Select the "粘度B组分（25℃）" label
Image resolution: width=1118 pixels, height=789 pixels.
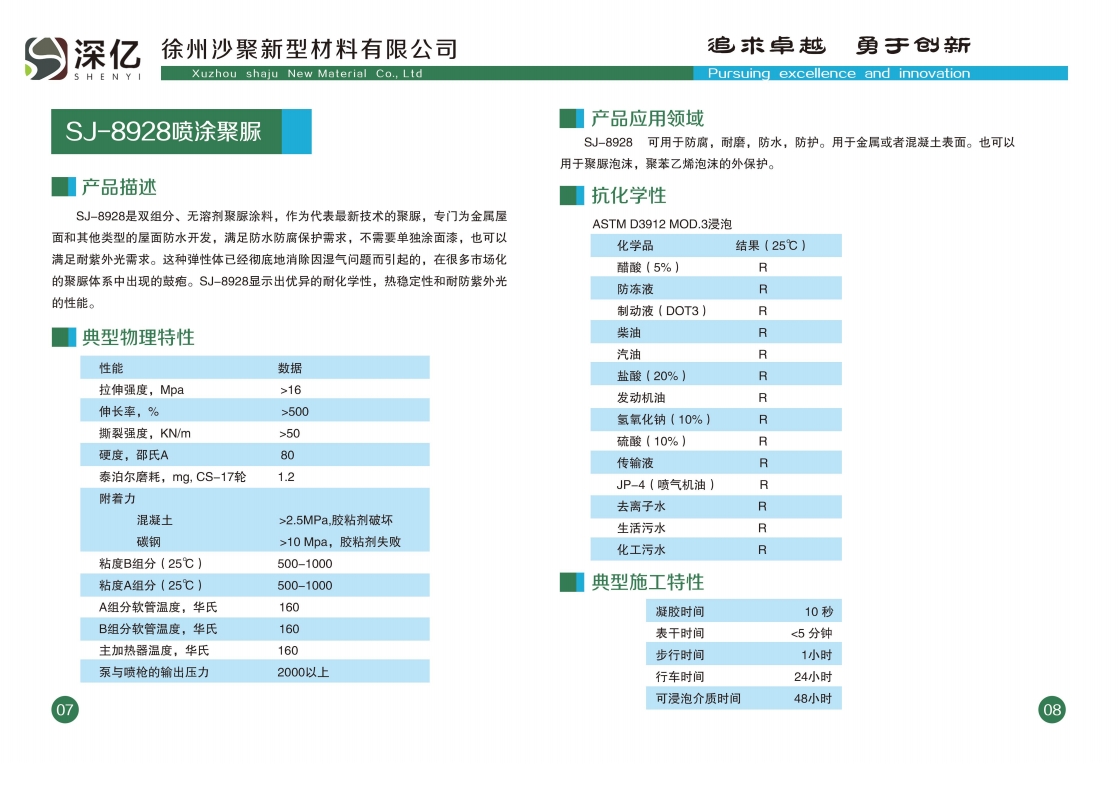coord(151,564)
